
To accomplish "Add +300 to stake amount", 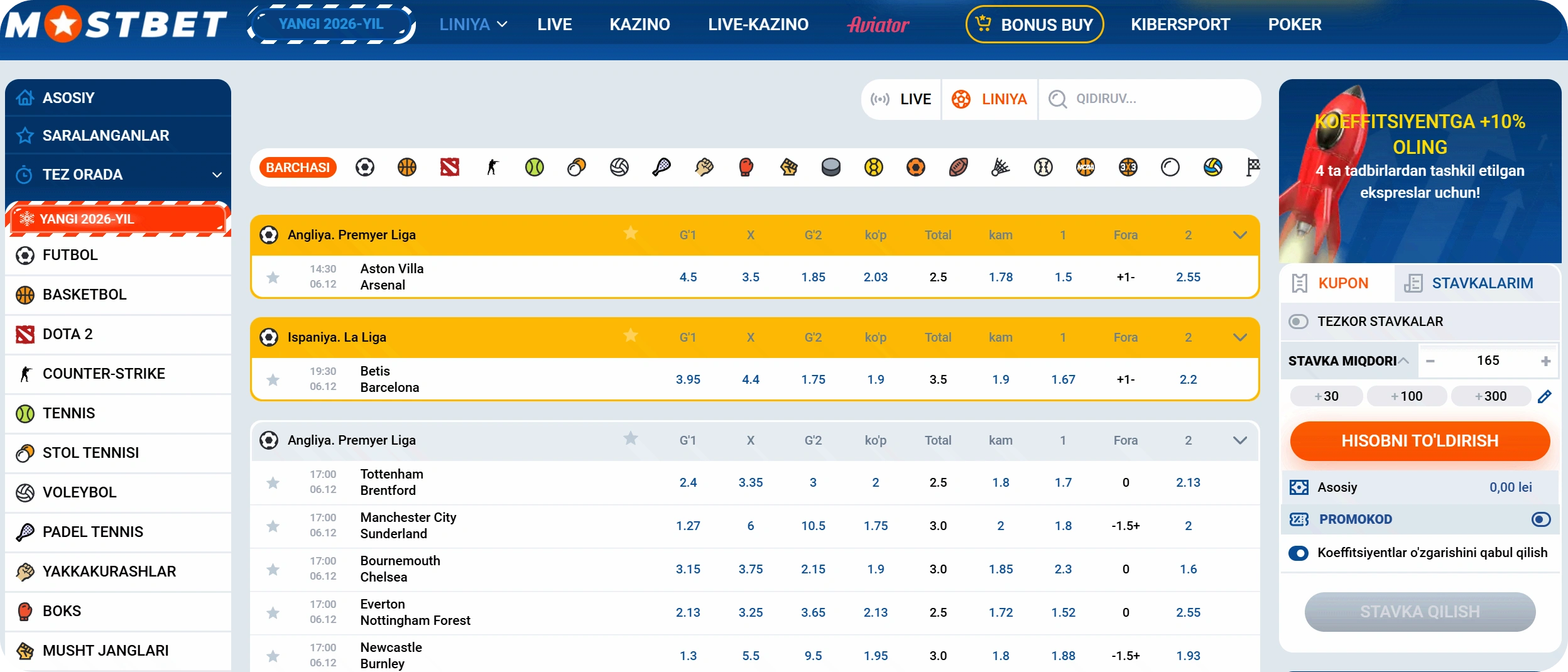I will click(1491, 396).
